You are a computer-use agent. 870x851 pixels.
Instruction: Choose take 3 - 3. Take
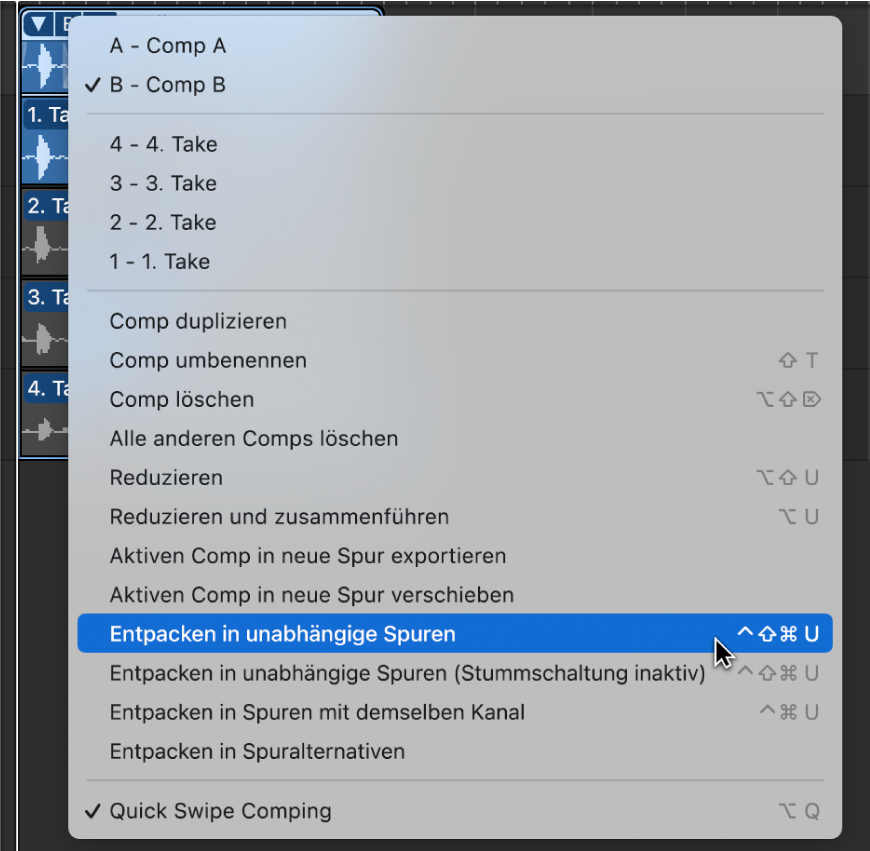click(163, 183)
